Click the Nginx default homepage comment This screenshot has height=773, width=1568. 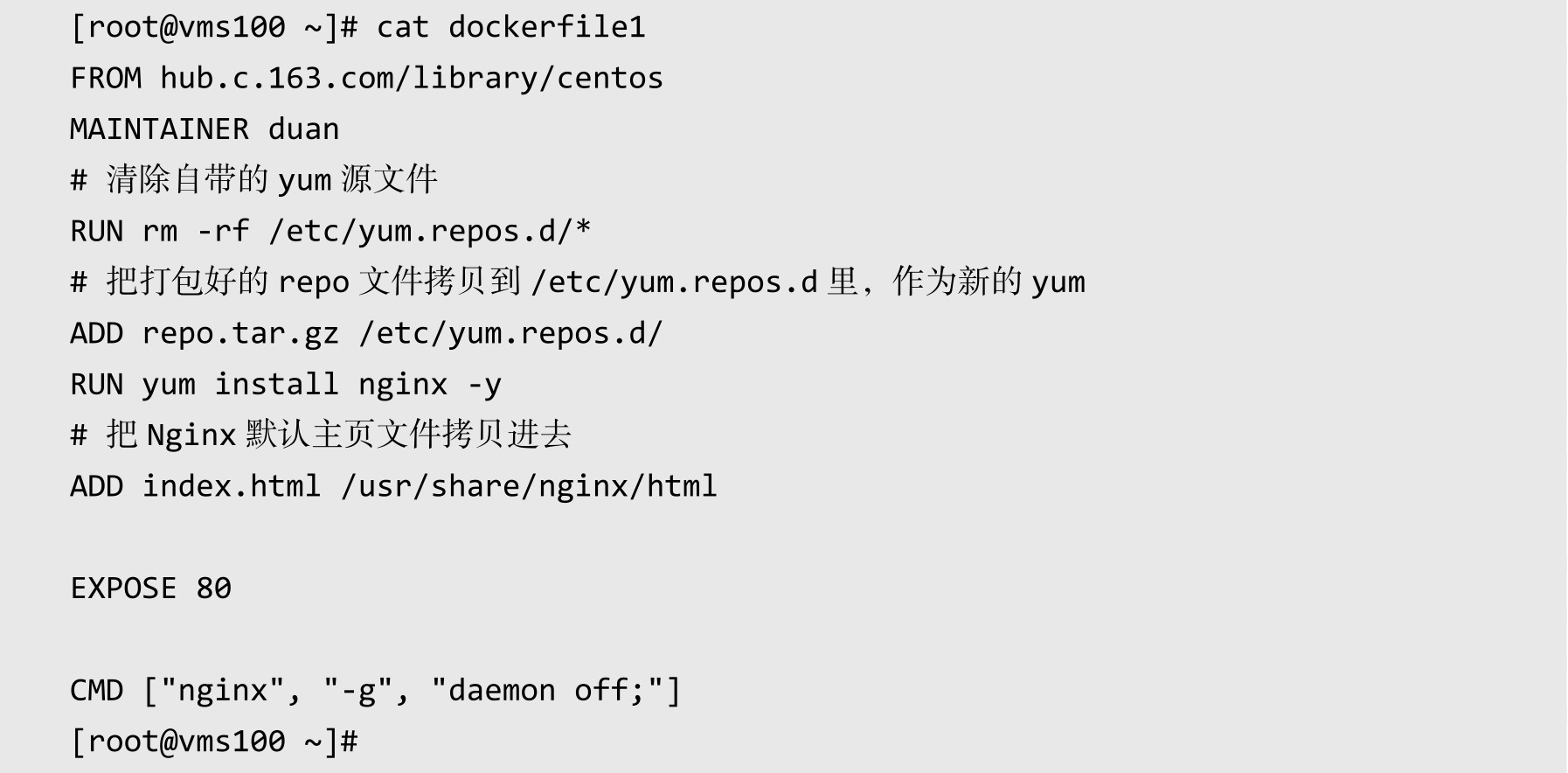tap(321, 435)
